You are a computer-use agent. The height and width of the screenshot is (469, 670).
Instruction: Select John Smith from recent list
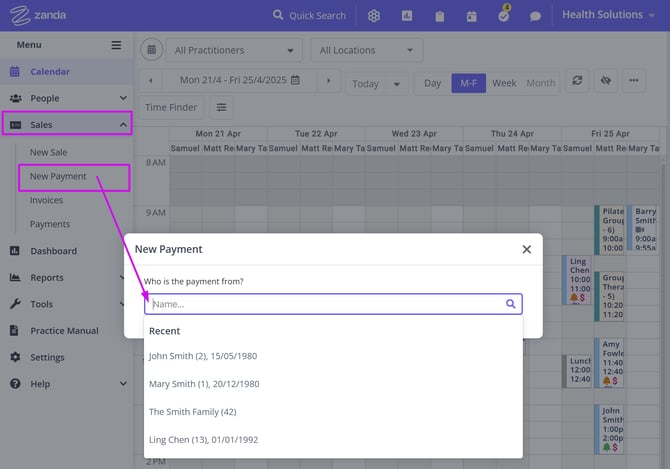tap(204, 356)
